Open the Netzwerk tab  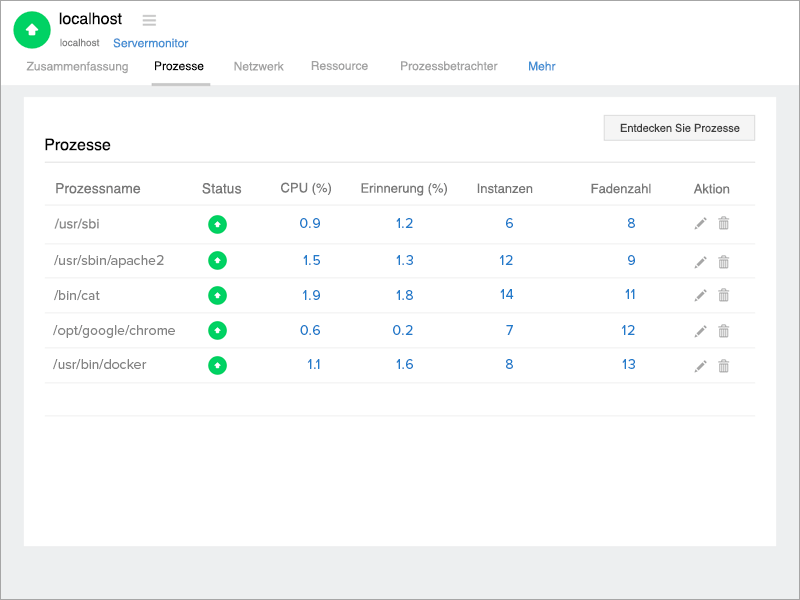[259, 66]
